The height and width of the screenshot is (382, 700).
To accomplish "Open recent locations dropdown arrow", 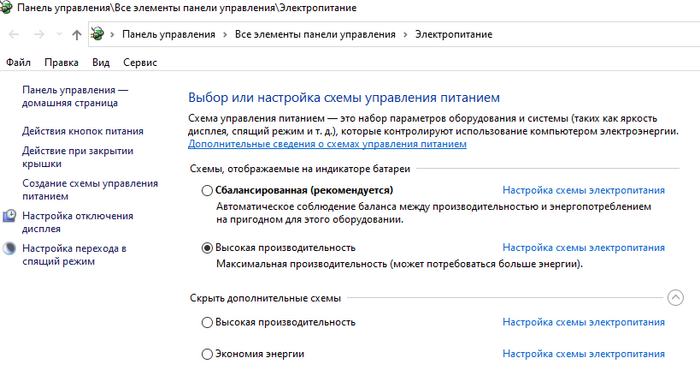I will pyautogui.click(x=59, y=34).
